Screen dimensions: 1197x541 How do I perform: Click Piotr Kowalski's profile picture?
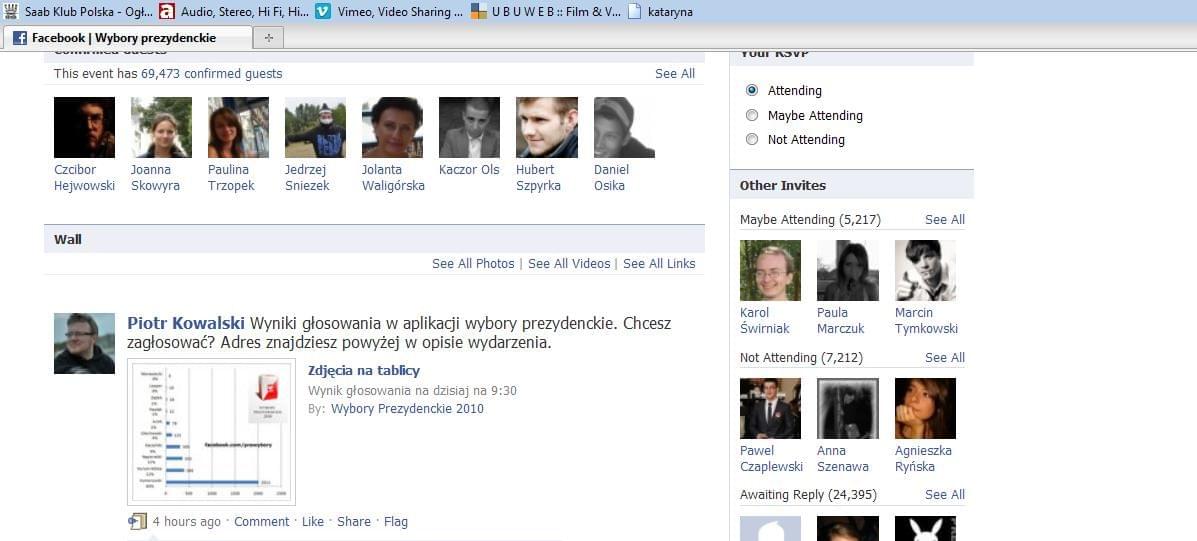[84, 343]
